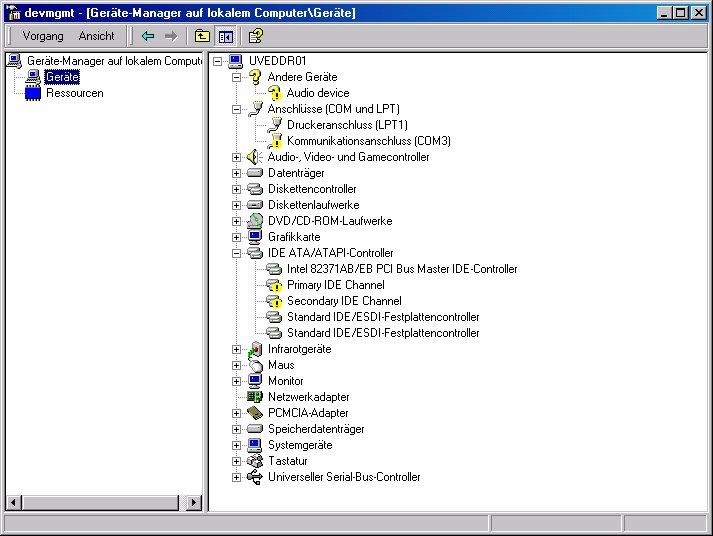Toggle the console tree show/hide icon
Viewport: 713px width, 536px height.
pos(225,36)
